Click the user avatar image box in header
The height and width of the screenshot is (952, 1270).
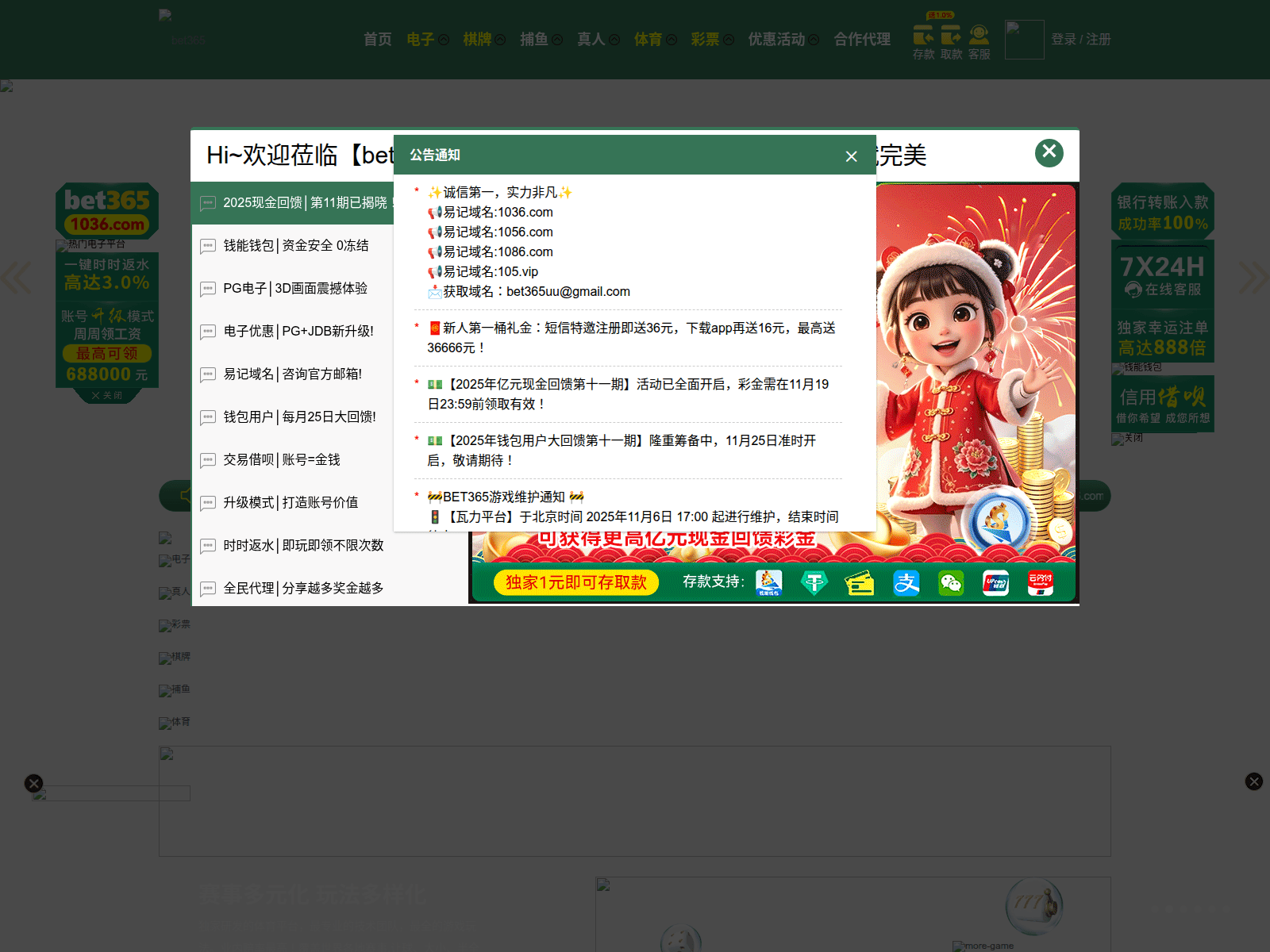1025,40
